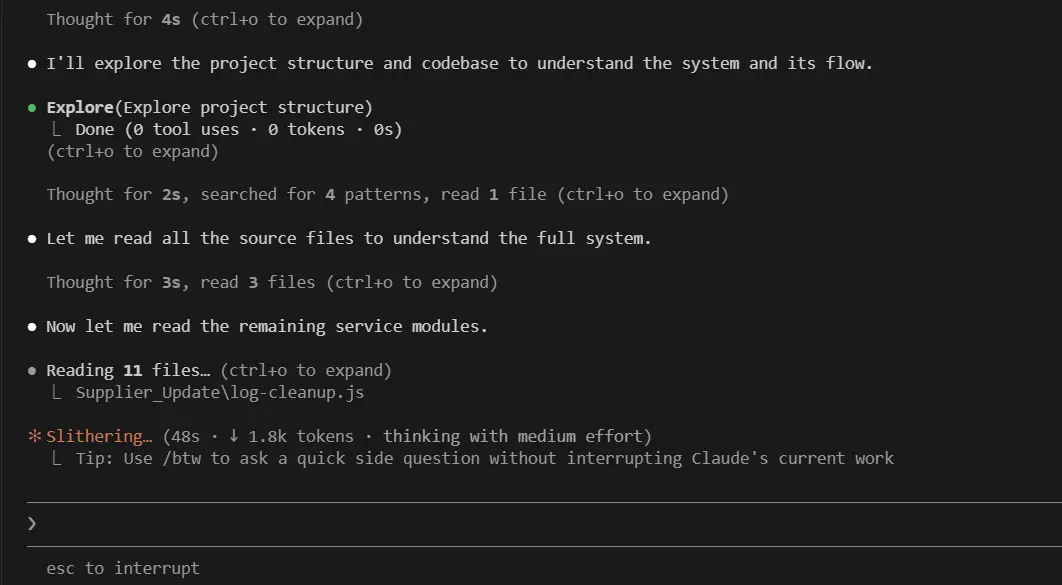This screenshot has height=585, width=1062.
Task: Expand the 'Thought for 2s, searched for 4 patterns' line
Action: 387,194
